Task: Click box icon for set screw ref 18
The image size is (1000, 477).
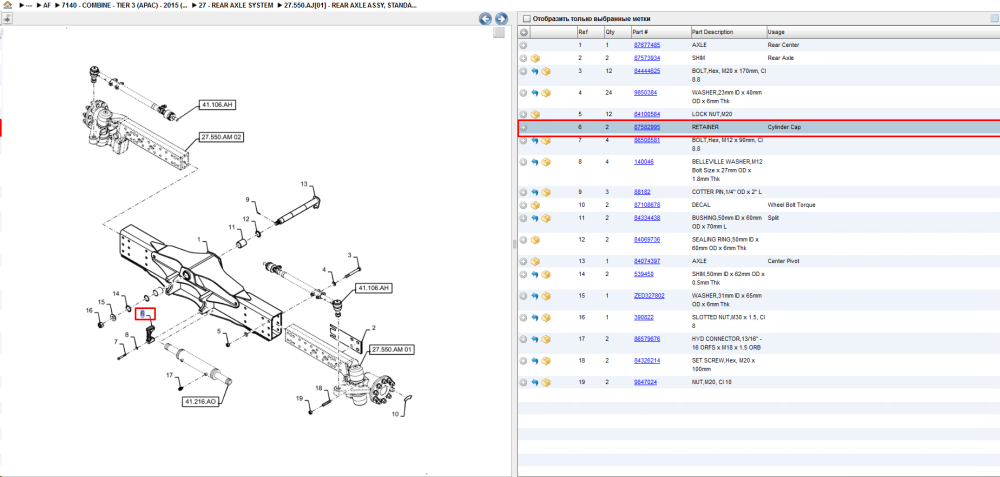Action: tap(546, 361)
